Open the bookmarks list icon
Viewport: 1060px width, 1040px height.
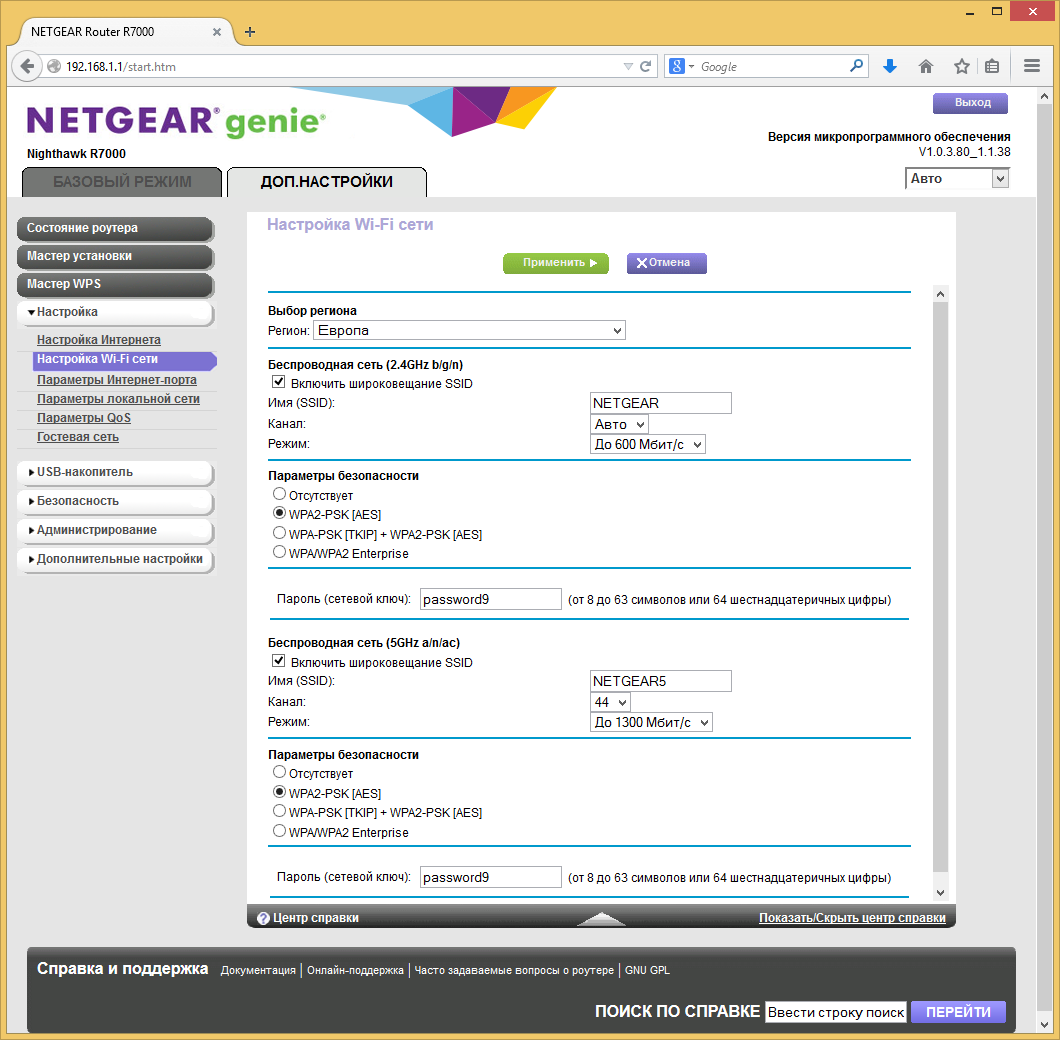[992, 66]
